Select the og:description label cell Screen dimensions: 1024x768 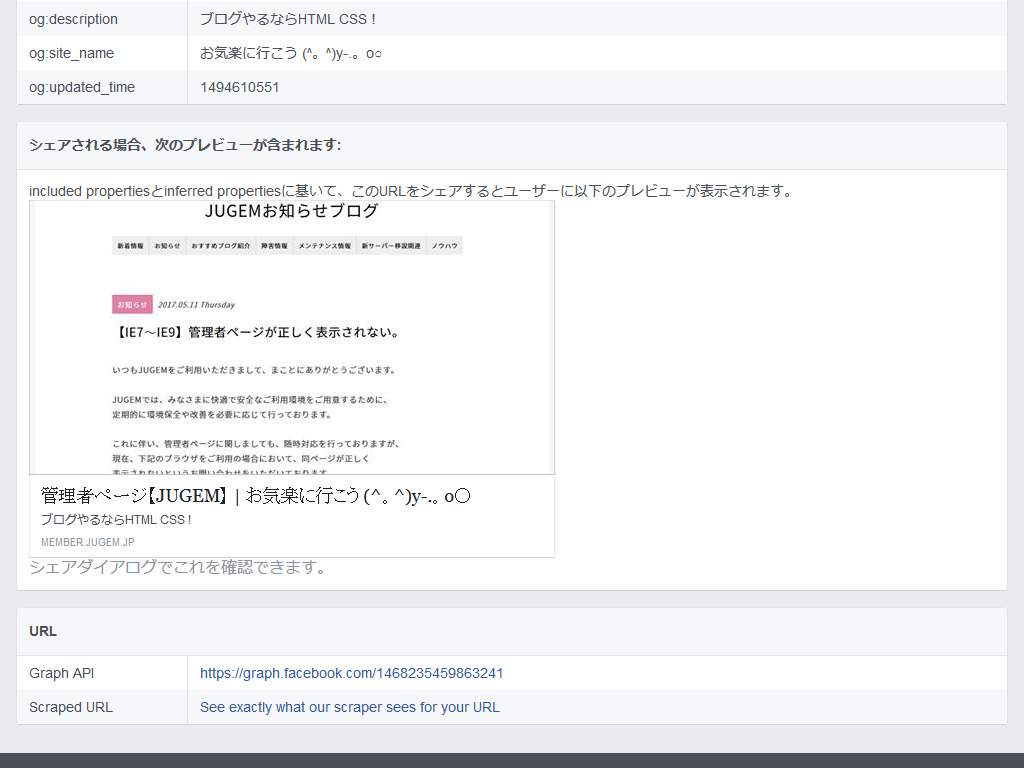102,19
